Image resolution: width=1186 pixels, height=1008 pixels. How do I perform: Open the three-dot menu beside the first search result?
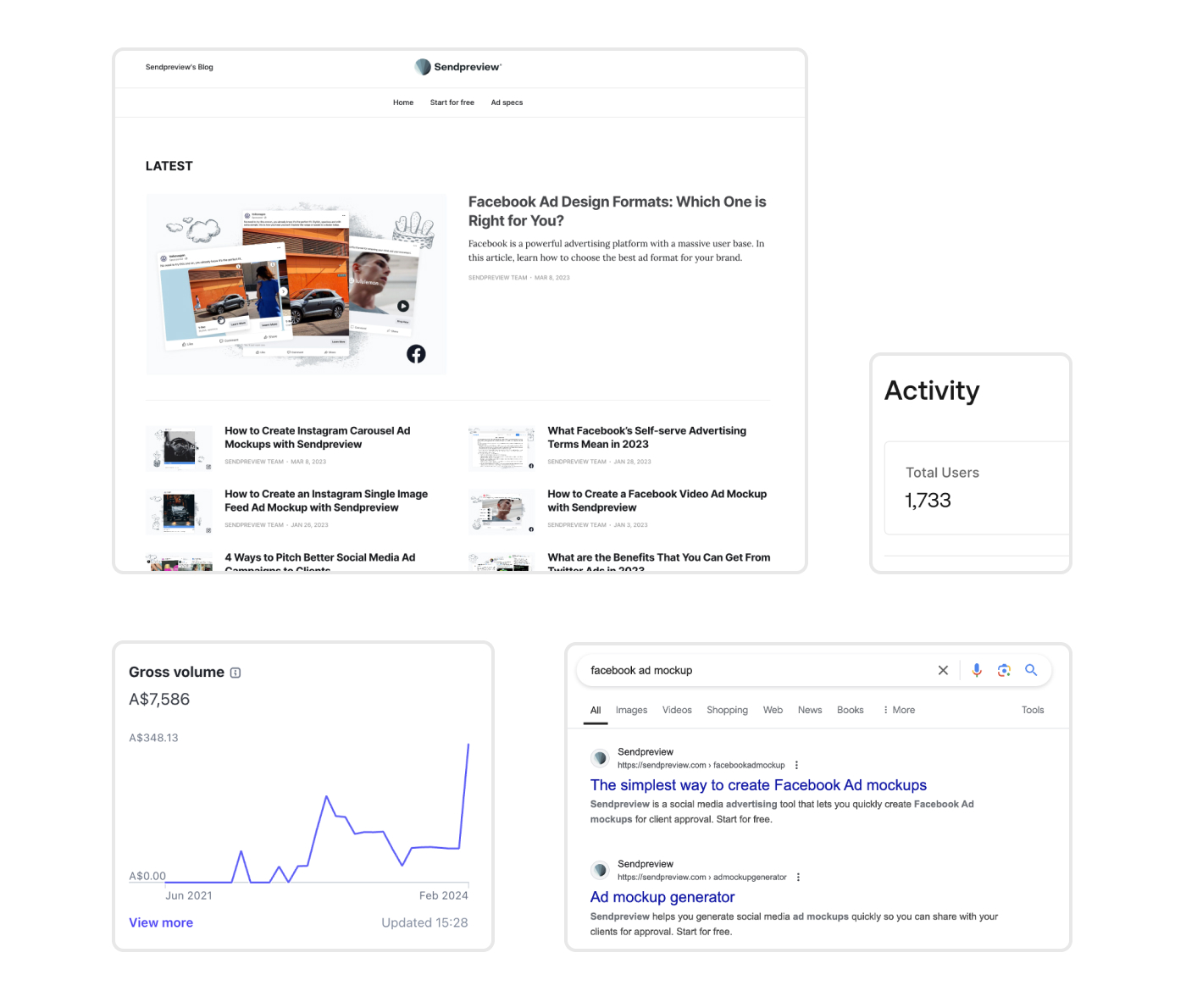(795, 764)
